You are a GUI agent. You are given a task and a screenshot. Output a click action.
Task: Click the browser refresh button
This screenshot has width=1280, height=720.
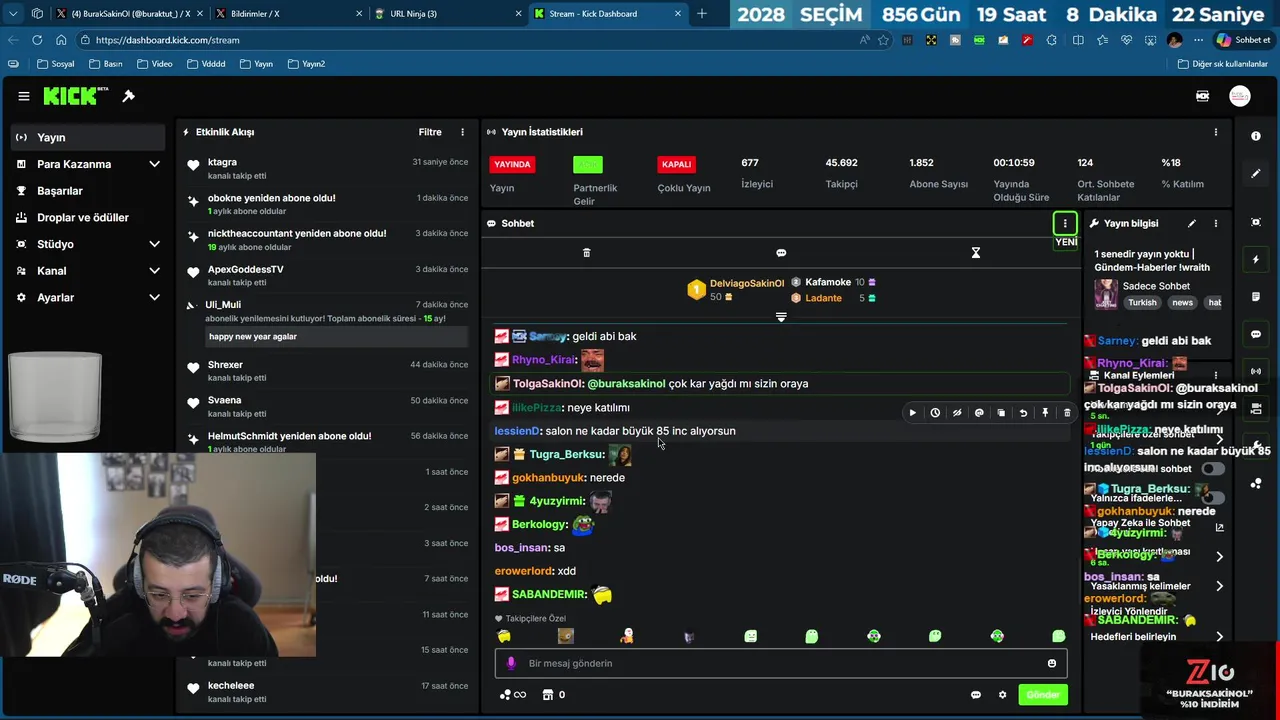[x=37, y=40]
